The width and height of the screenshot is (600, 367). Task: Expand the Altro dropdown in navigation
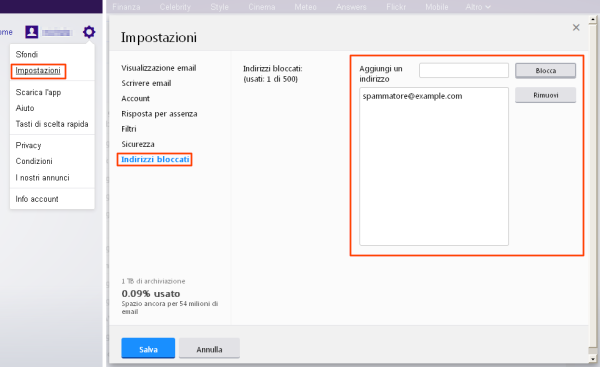pos(478,7)
